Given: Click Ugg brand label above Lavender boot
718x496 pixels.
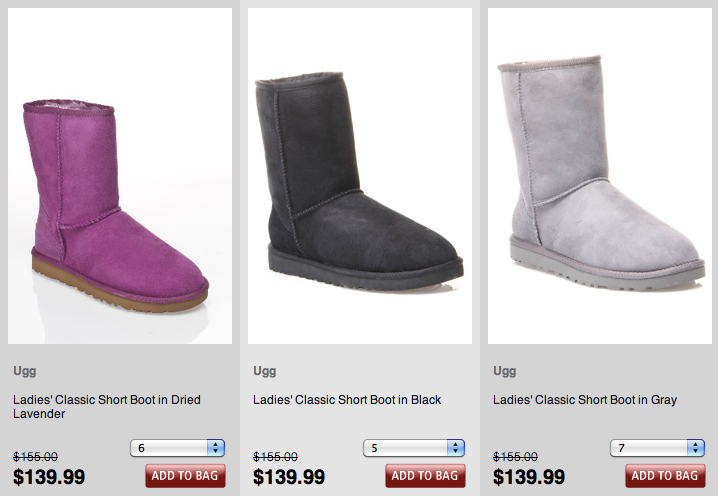Looking at the screenshot, I should tap(25, 371).
